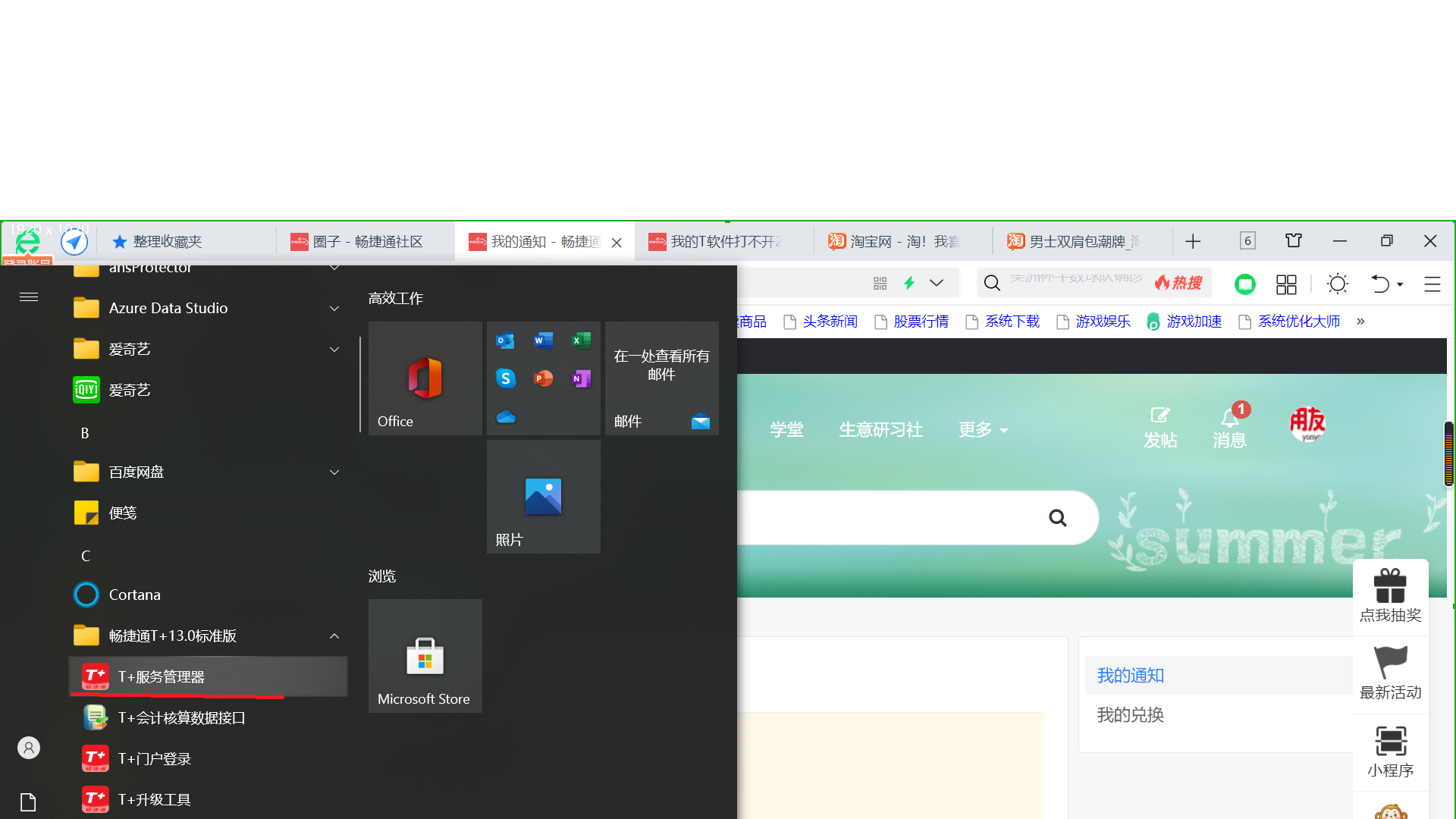Screen dimensions: 1456x819
Task: Open 整理收藏夹 favorites organizer
Action: pyautogui.click(x=157, y=242)
